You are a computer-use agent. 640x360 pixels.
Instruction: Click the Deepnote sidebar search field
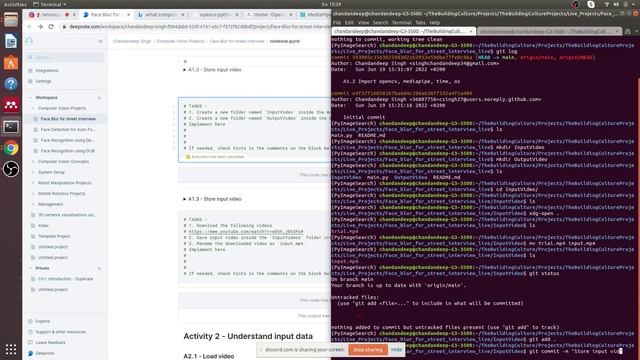65,58
